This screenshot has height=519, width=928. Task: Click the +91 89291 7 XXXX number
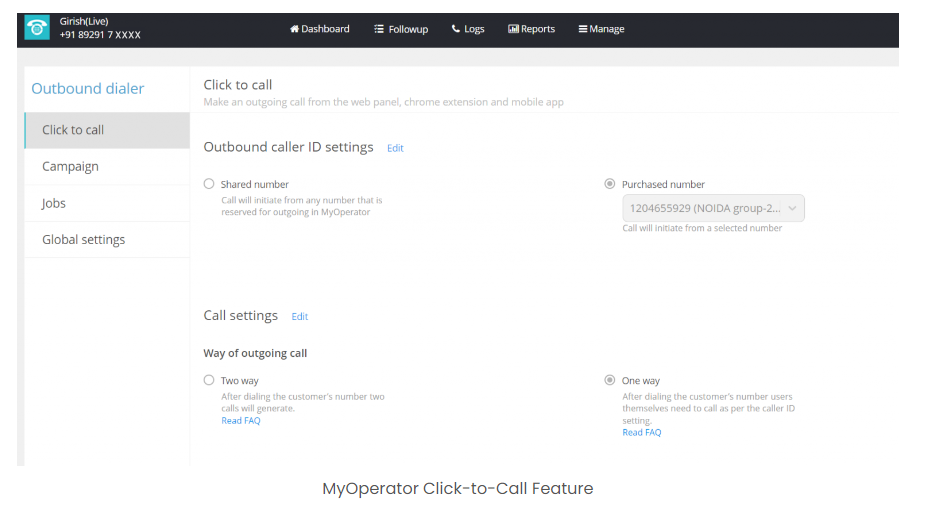coord(100,35)
